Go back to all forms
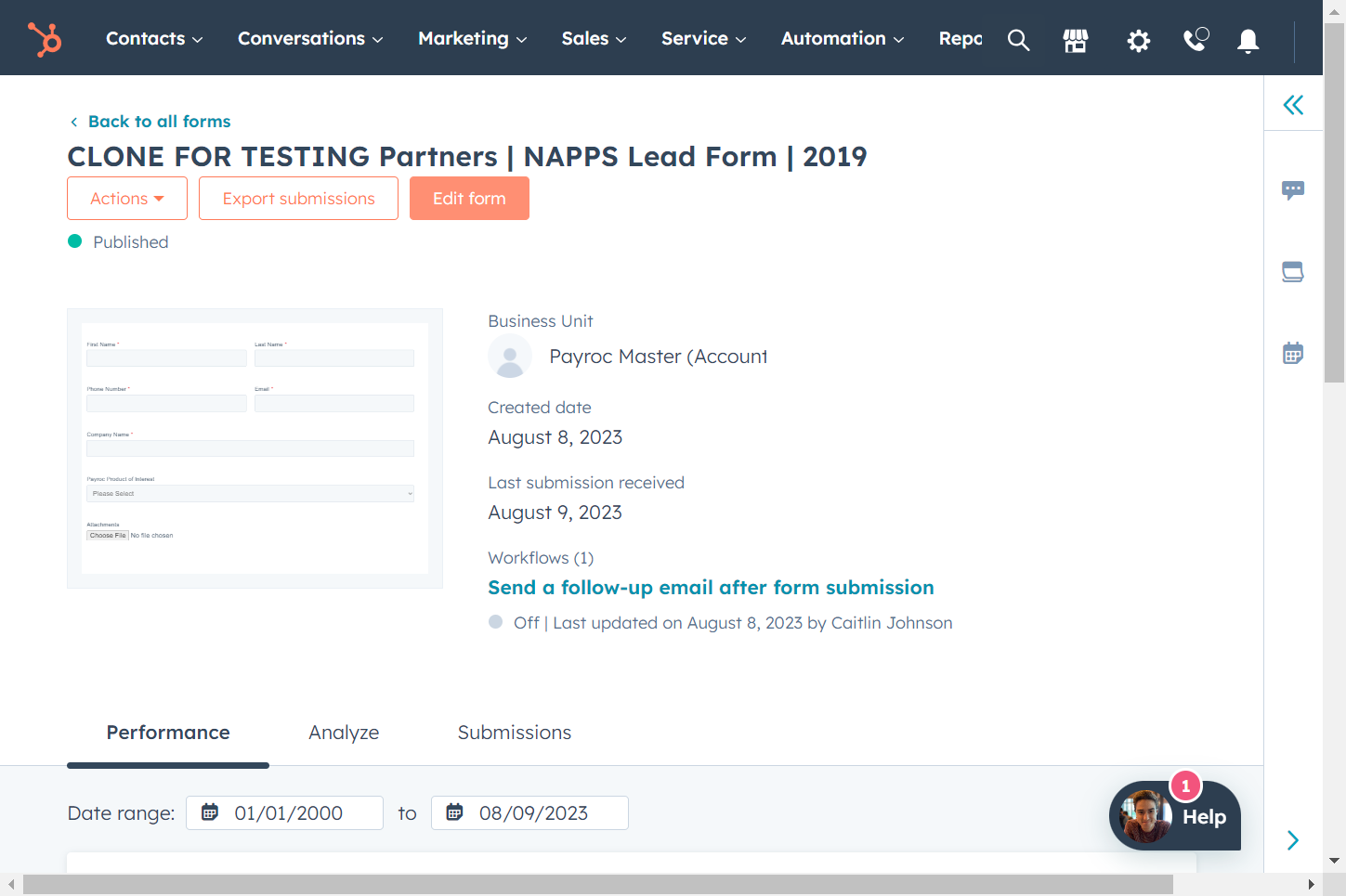Image resolution: width=1346 pixels, height=896 pixels. (150, 122)
